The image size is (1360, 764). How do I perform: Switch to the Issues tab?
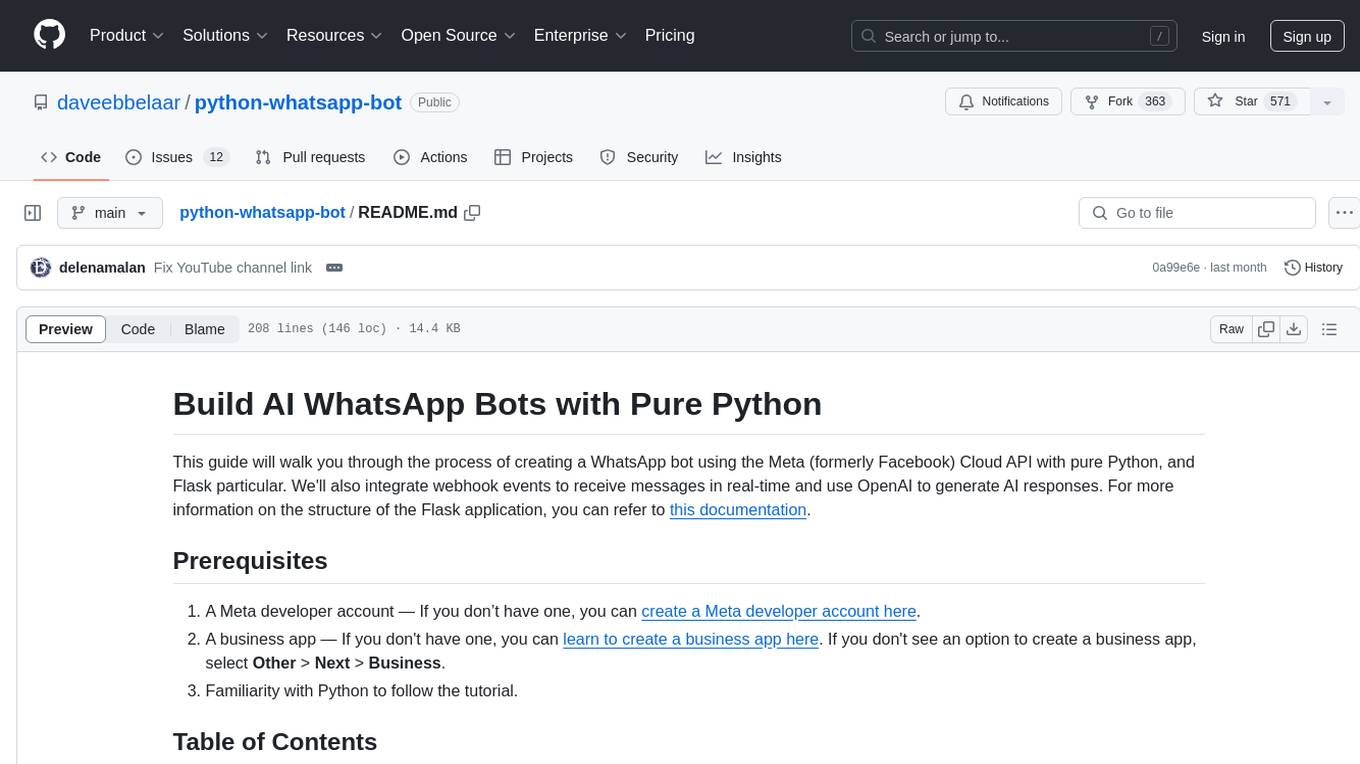(177, 157)
